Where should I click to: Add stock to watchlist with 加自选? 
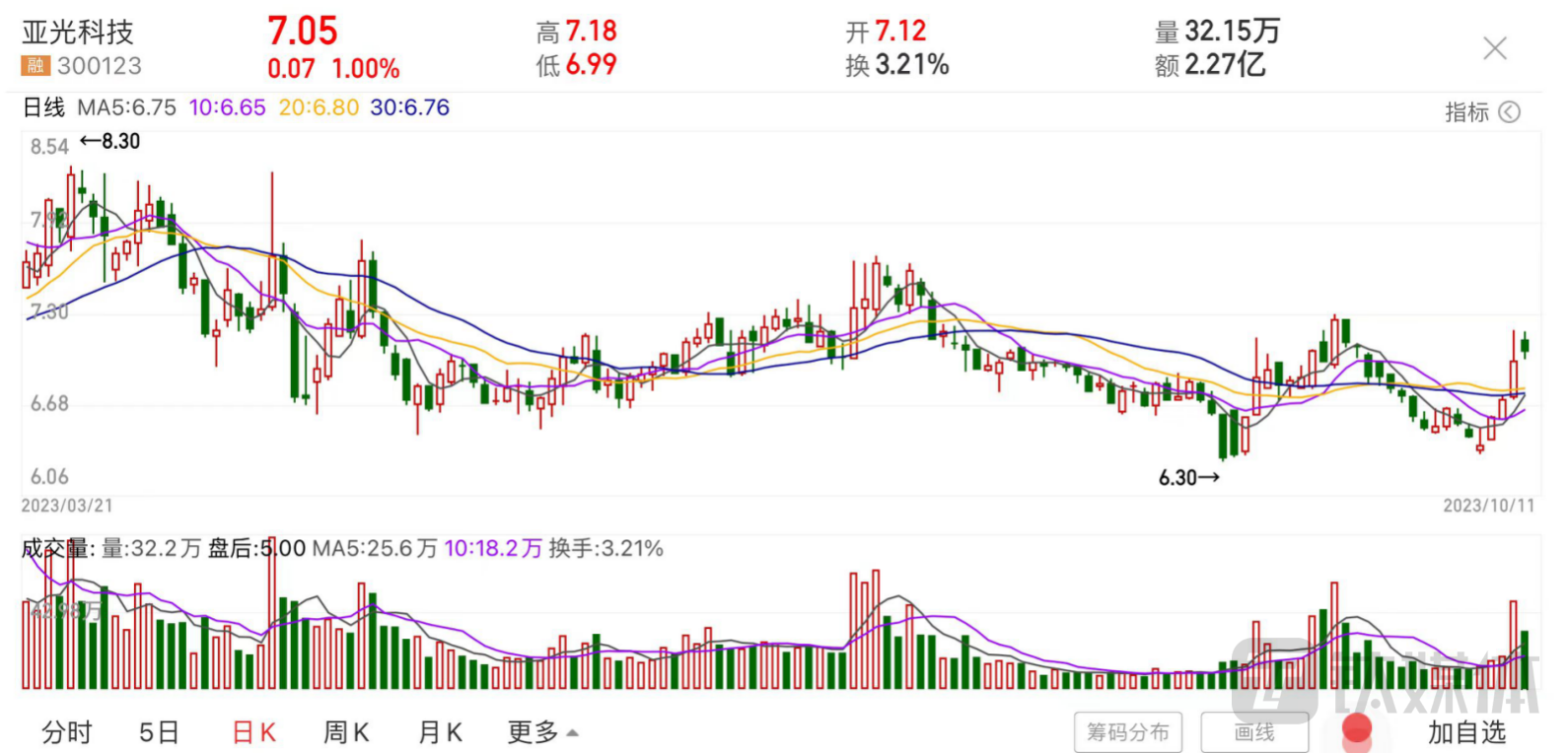pyautogui.click(x=1466, y=732)
